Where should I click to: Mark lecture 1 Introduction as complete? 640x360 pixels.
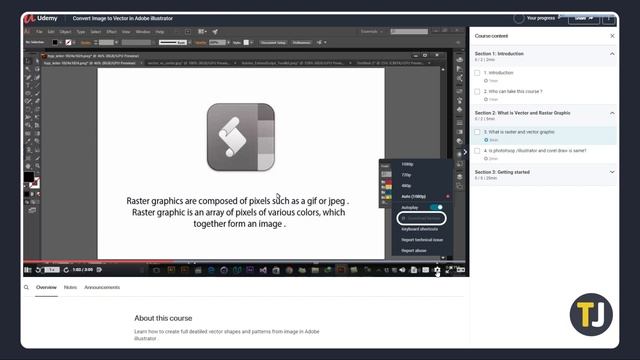tap(477, 73)
